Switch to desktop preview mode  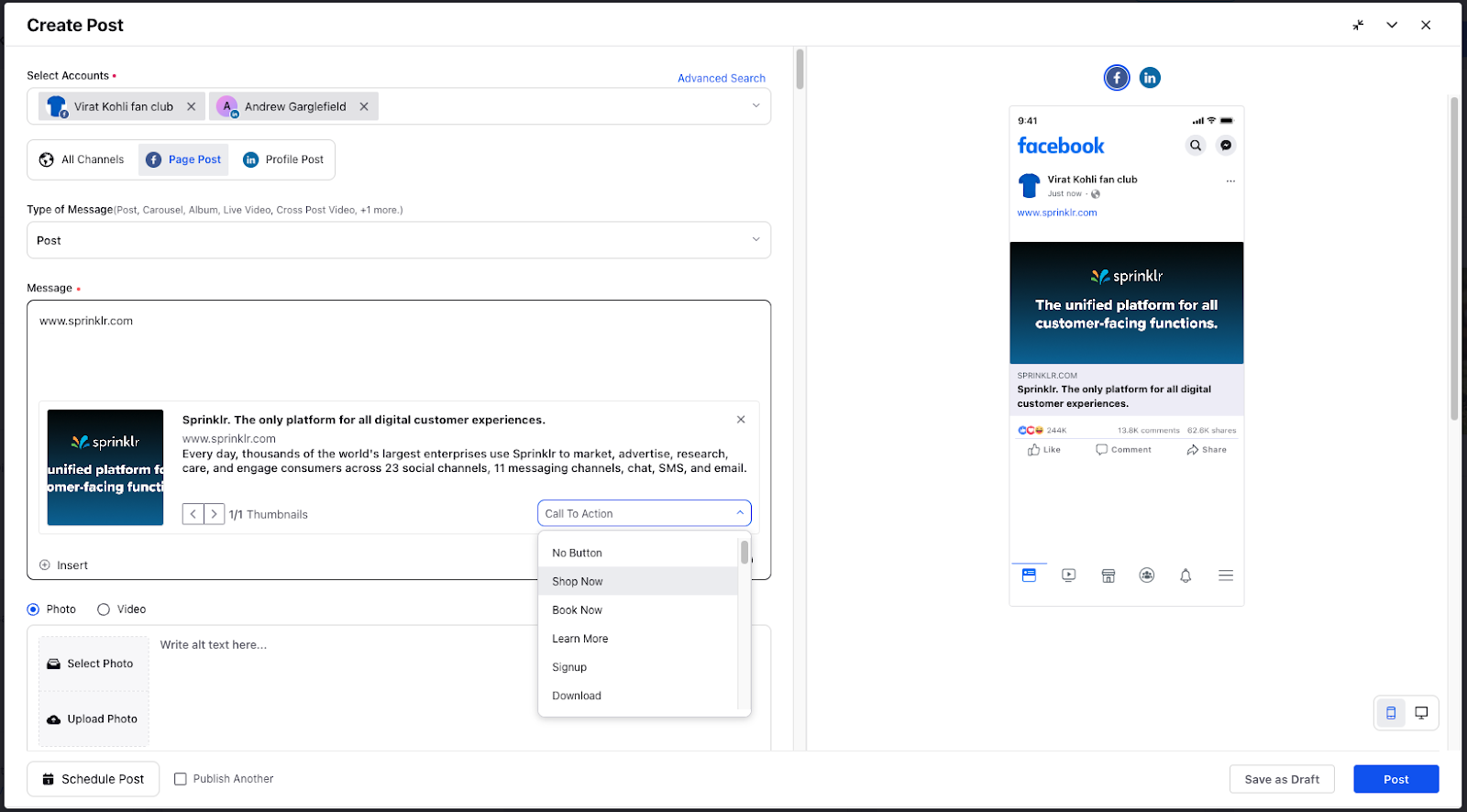pyautogui.click(x=1421, y=713)
